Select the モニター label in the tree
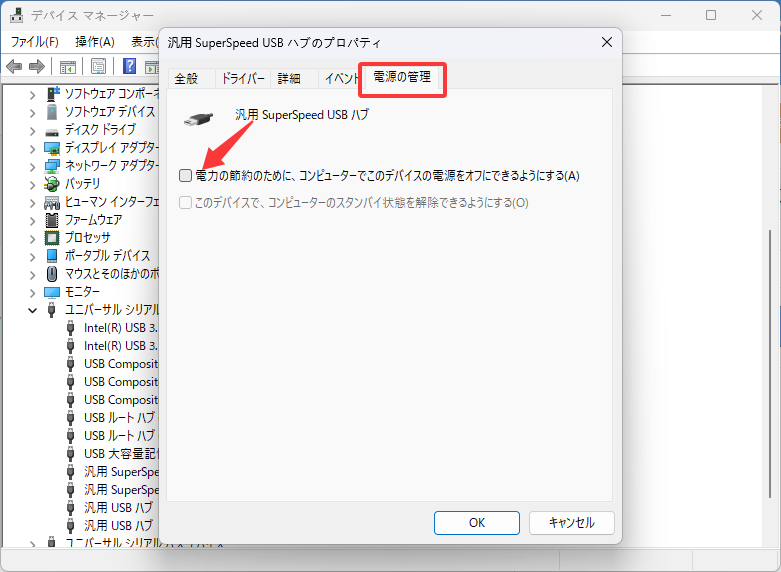The height and width of the screenshot is (572, 781). click(x=83, y=291)
